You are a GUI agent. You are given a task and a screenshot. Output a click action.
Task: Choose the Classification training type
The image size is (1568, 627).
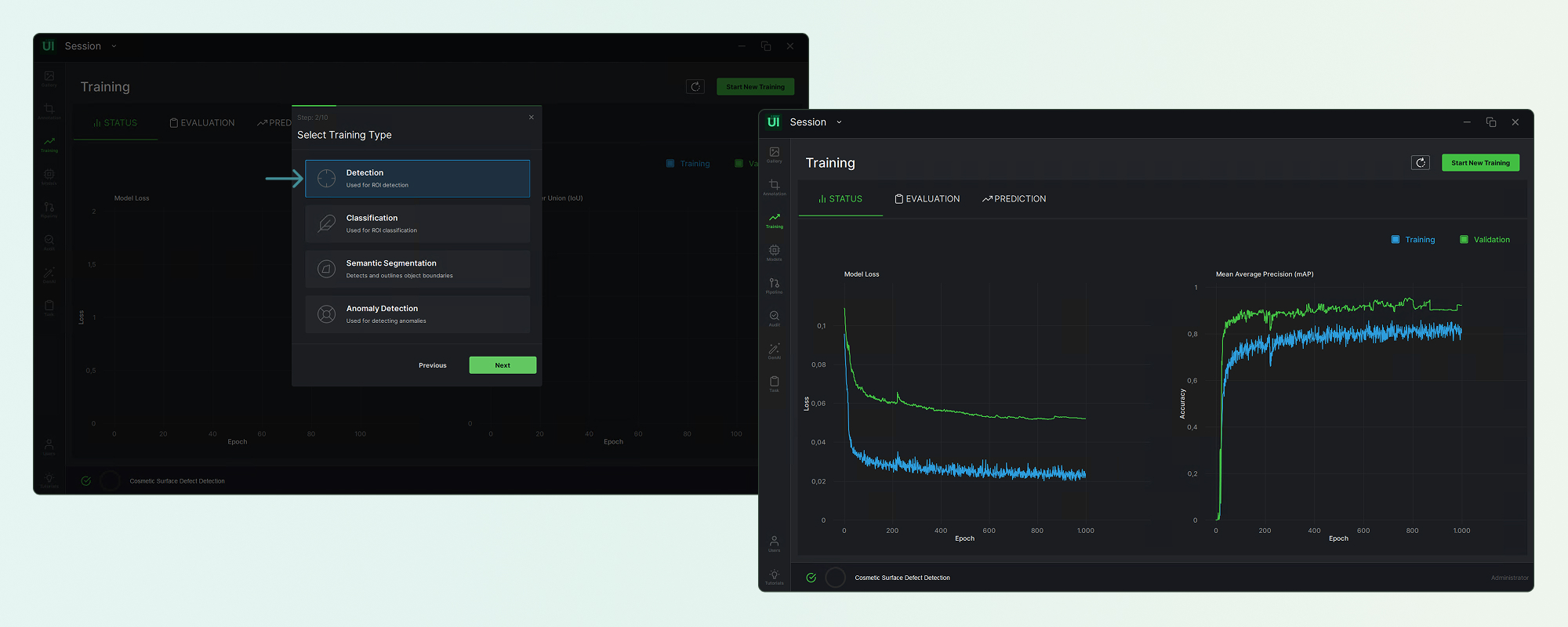point(417,224)
